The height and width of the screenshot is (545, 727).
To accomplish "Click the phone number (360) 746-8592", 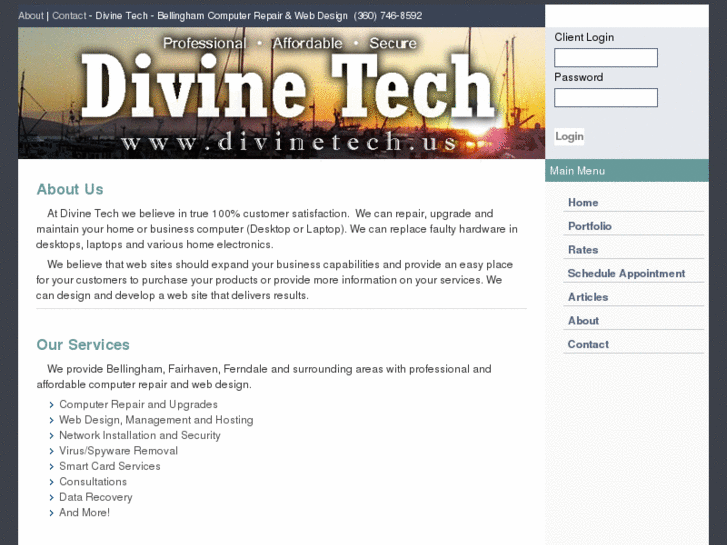I will click(x=388, y=16).
